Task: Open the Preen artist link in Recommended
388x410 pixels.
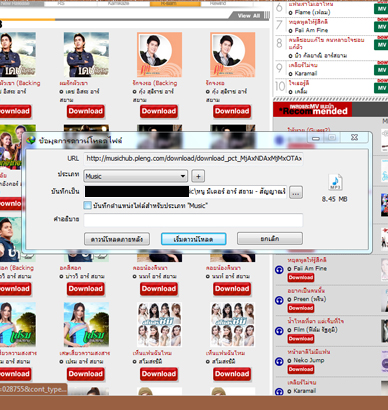Action: pos(309,299)
